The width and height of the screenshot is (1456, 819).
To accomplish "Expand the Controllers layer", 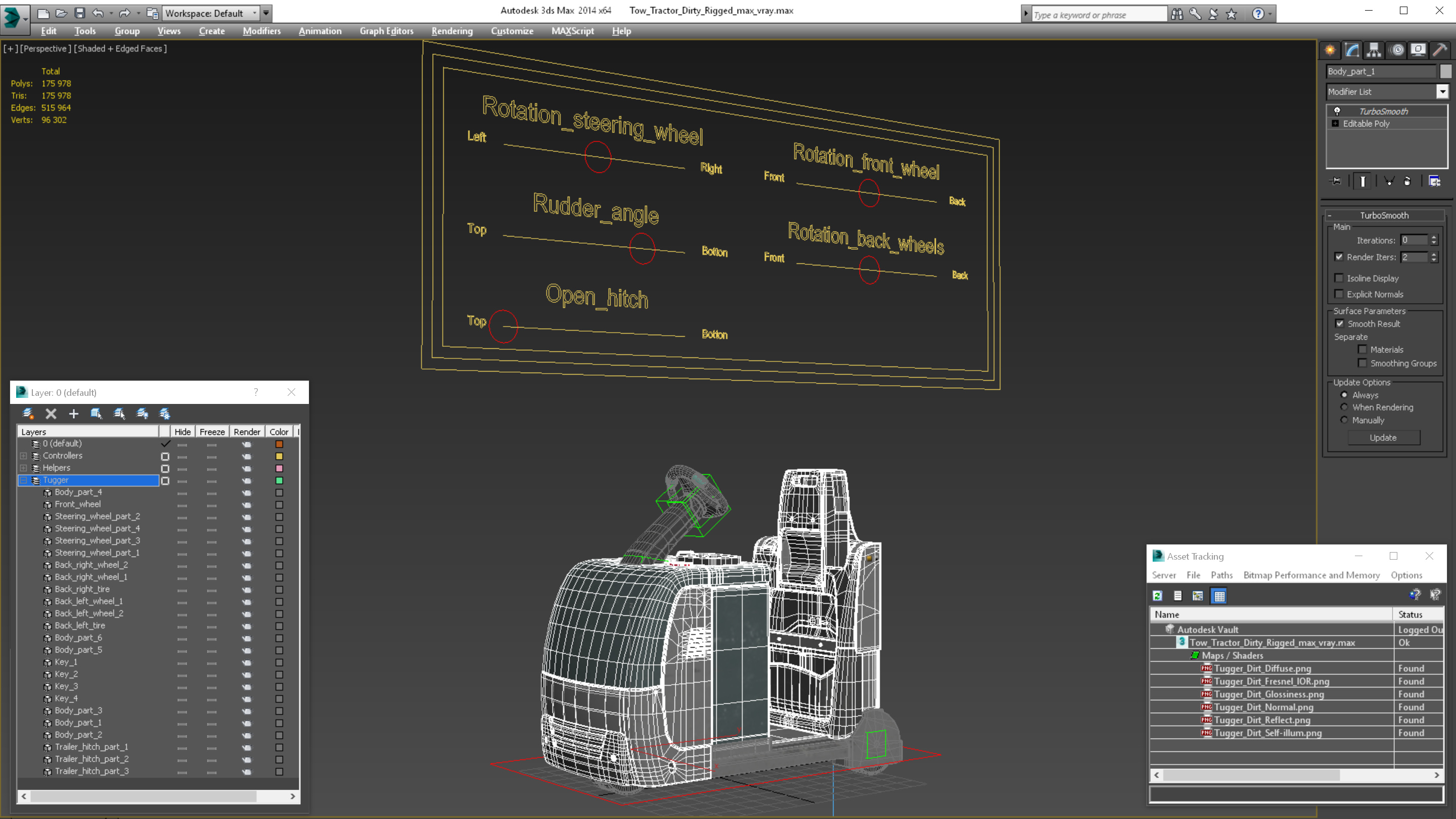I will pyautogui.click(x=23, y=456).
